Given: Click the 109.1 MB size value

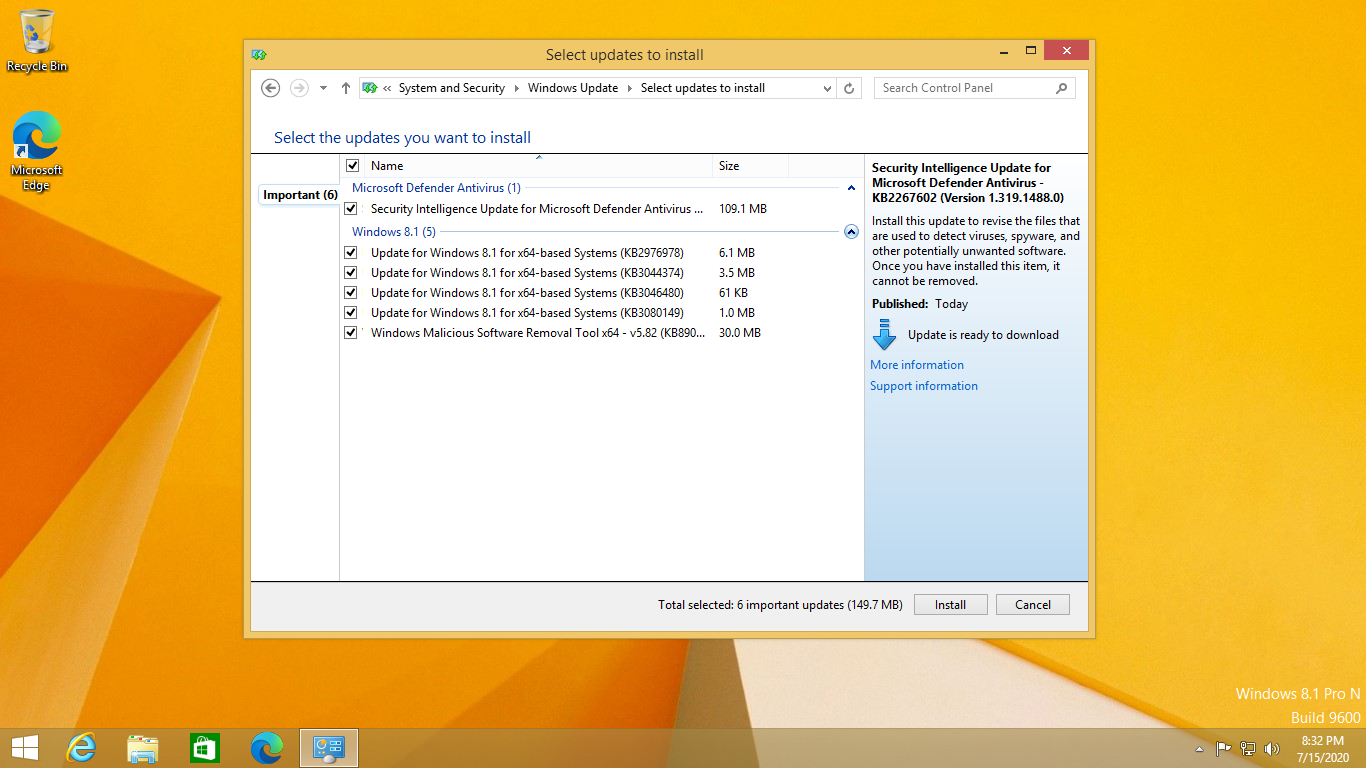Looking at the screenshot, I should [743, 209].
